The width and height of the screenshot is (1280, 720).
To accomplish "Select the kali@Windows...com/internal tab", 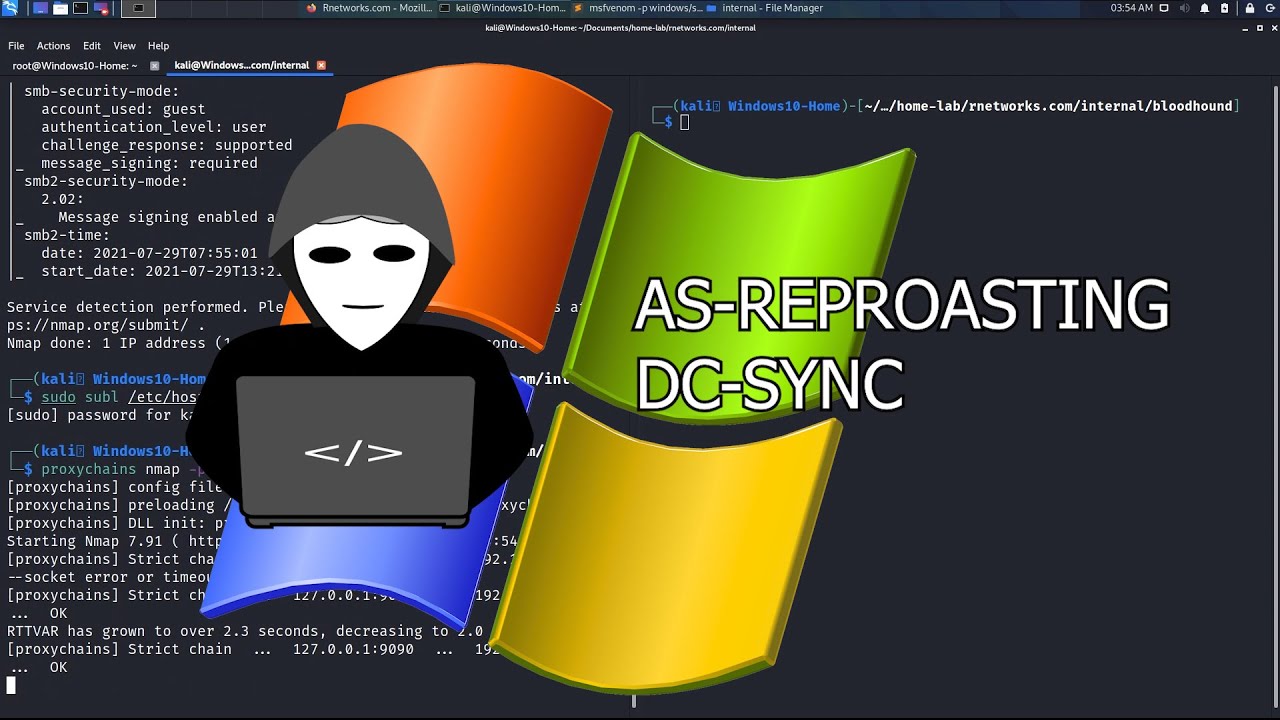I will pyautogui.click(x=241, y=65).
